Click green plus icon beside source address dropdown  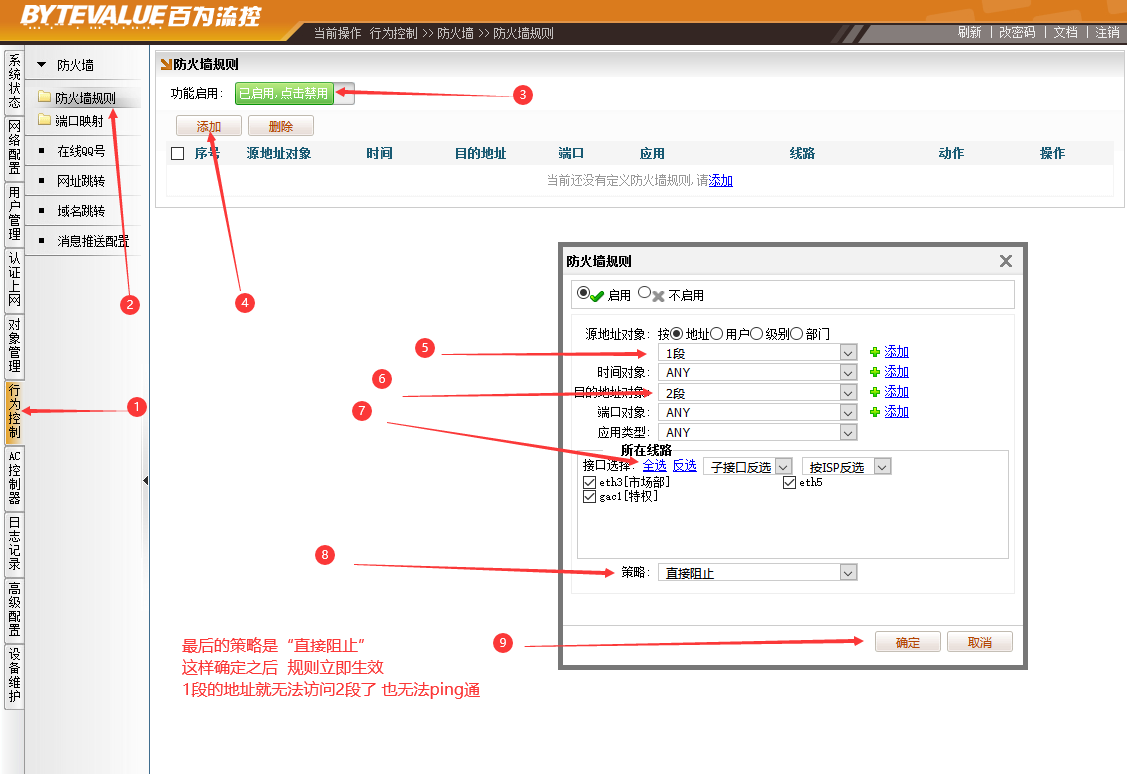(x=875, y=352)
